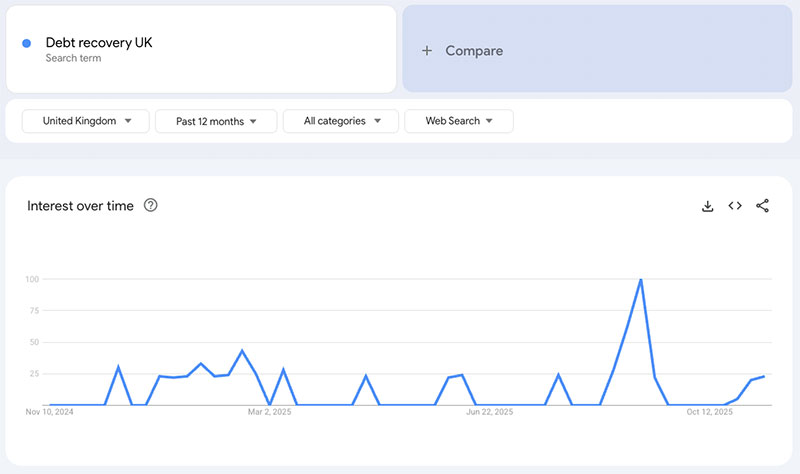
Task: Click the Search term subtitle text
Action: coord(73,59)
